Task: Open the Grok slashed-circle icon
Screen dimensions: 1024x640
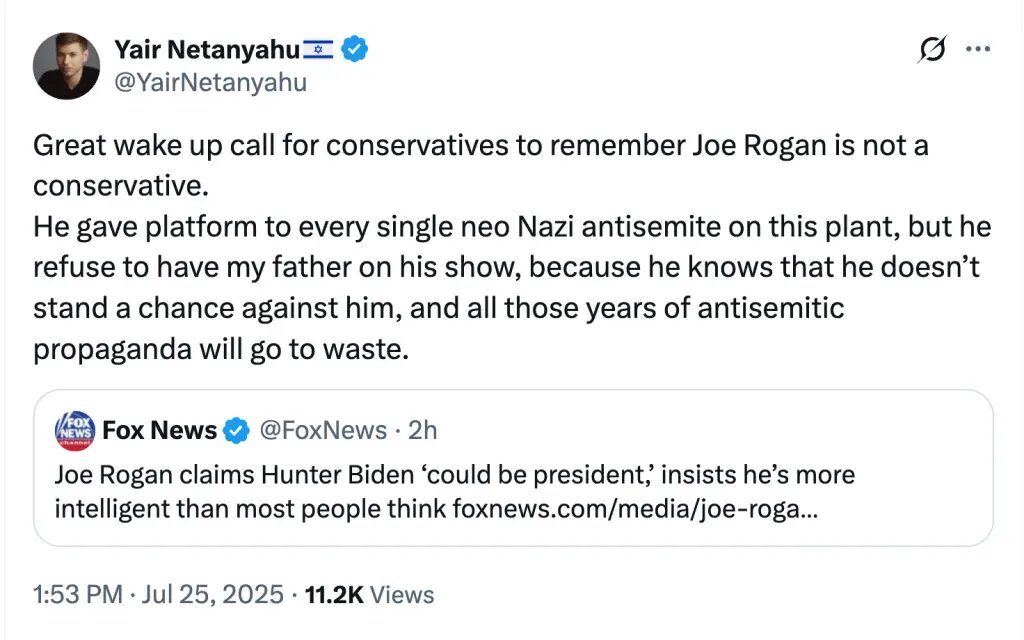Action: coord(931,51)
